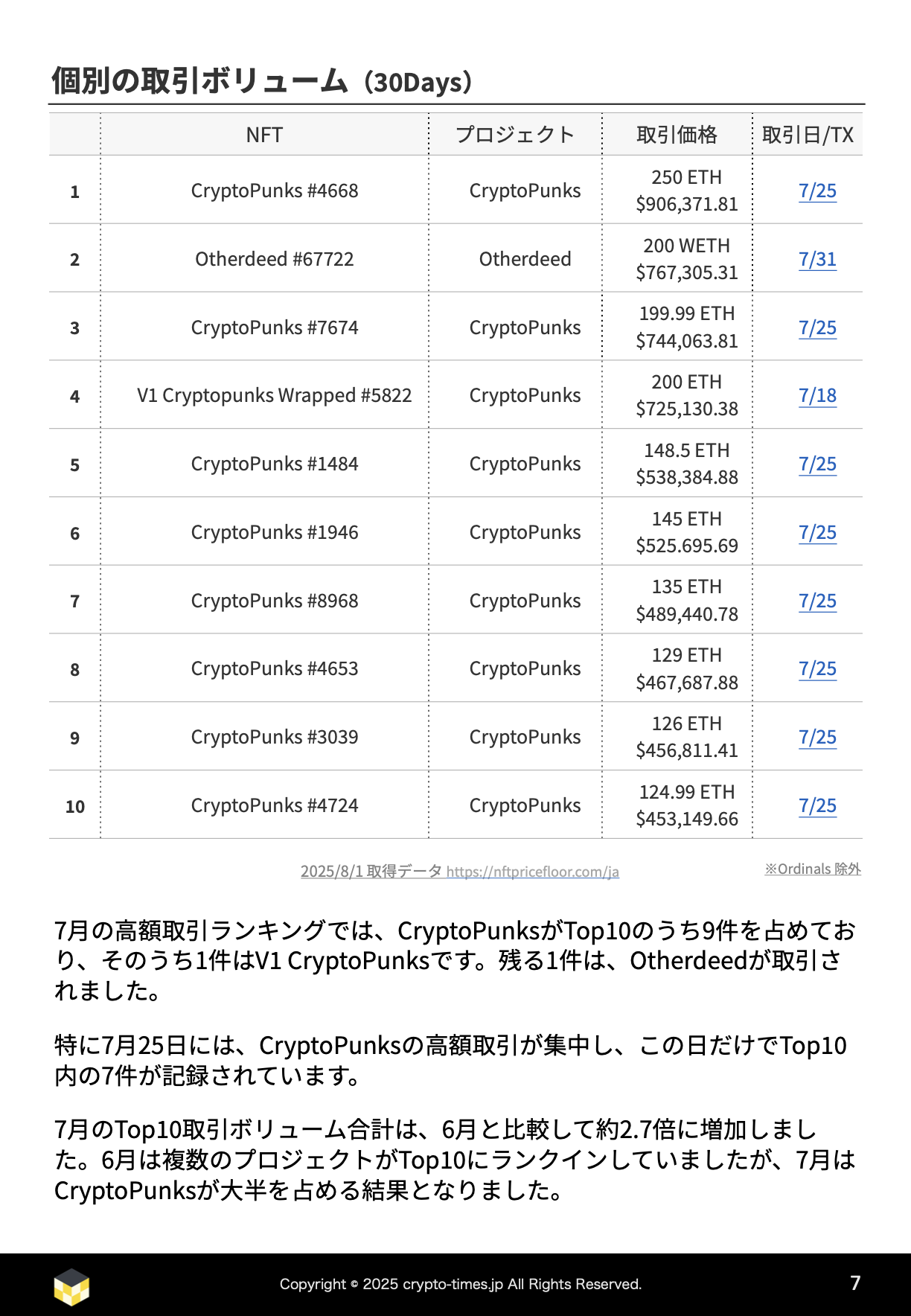Click the プロジェクト column header
911x1316 pixels.
(x=515, y=135)
